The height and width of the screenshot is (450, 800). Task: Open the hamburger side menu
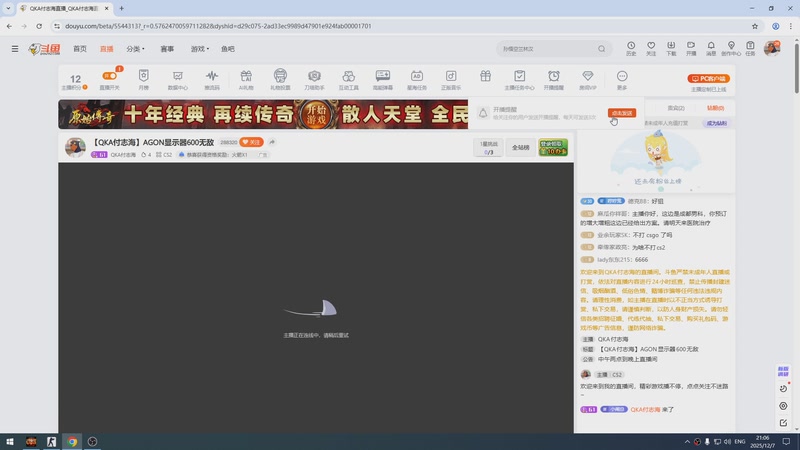coord(15,49)
